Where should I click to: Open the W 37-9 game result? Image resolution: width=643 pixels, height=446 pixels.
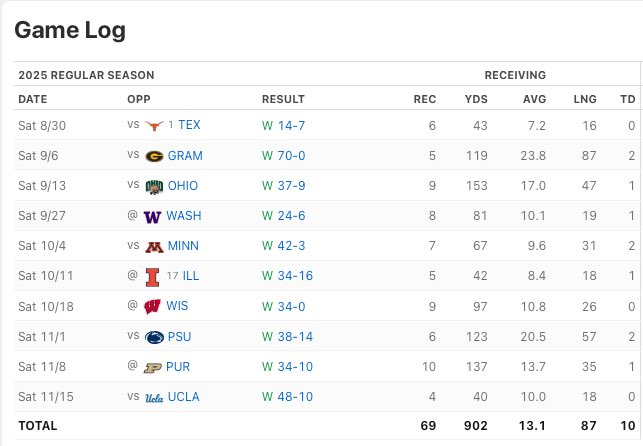click(283, 186)
